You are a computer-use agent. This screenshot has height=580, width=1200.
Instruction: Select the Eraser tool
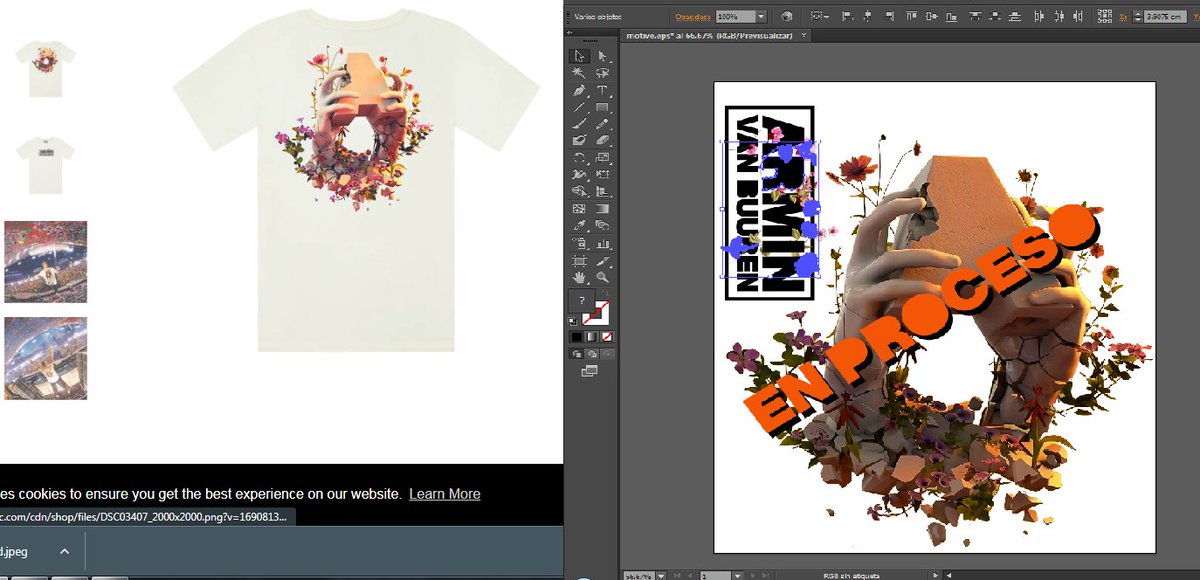coord(602,141)
